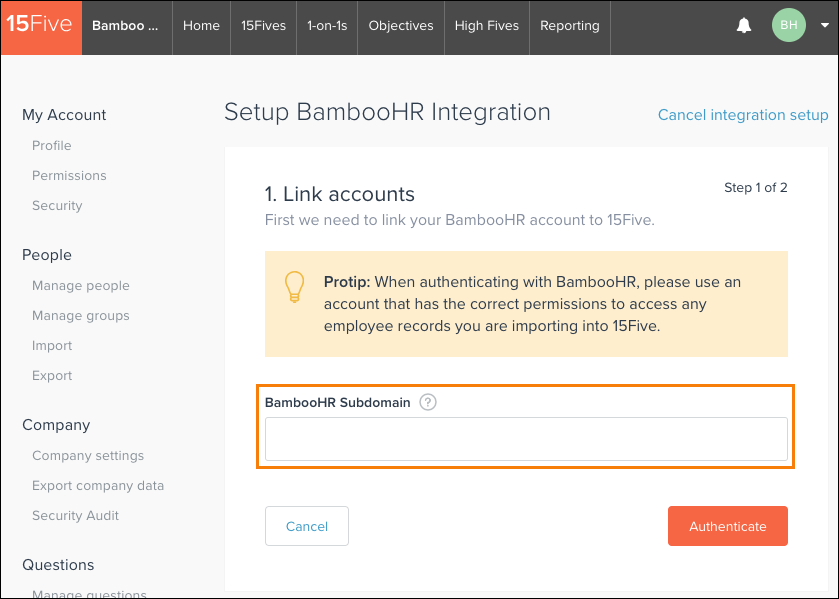Open Export under People
Viewport: 839px width, 599px height.
coord(52,376)
